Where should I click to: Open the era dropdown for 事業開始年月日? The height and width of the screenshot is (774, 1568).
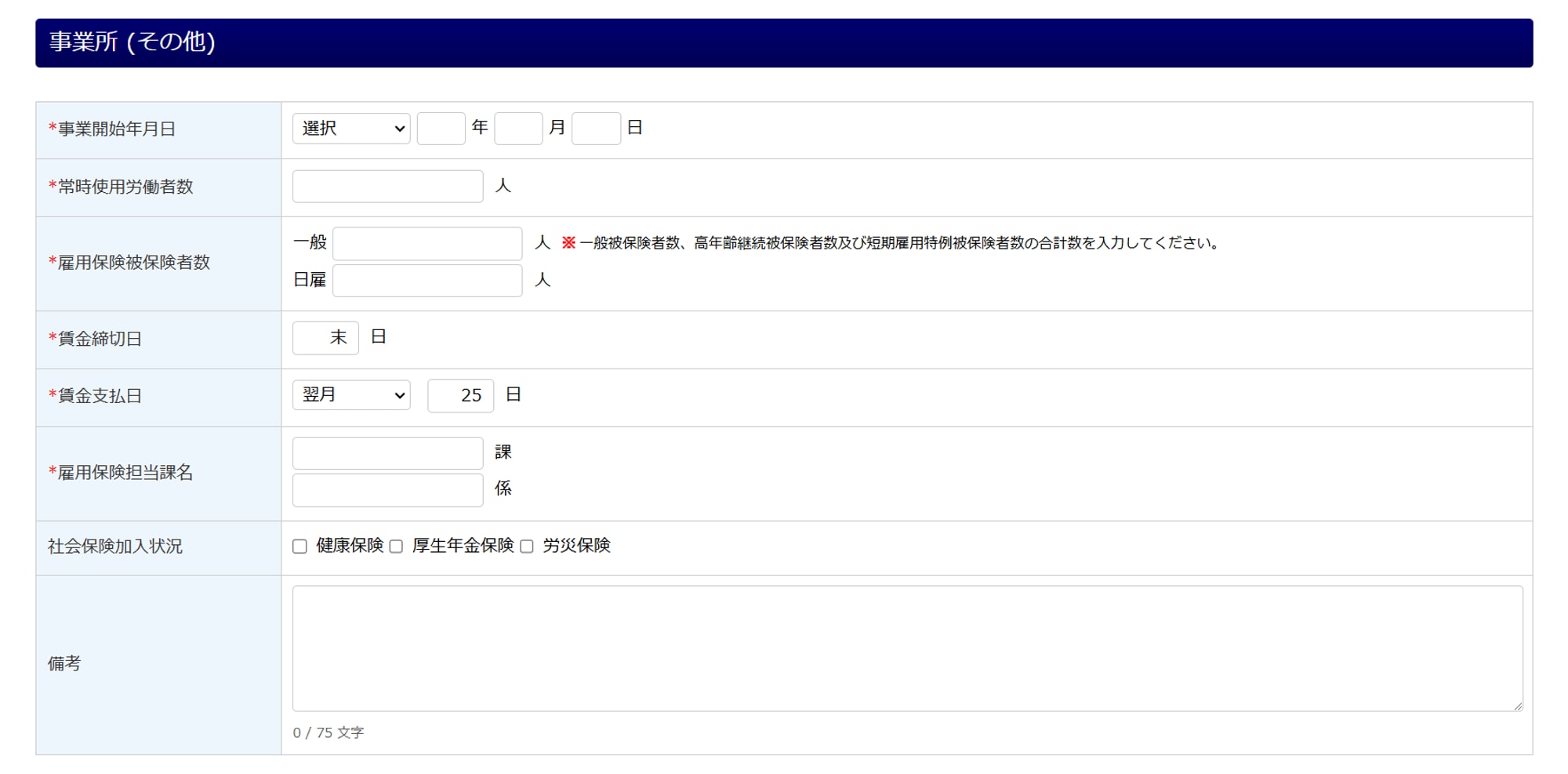(x=351, y=129)
